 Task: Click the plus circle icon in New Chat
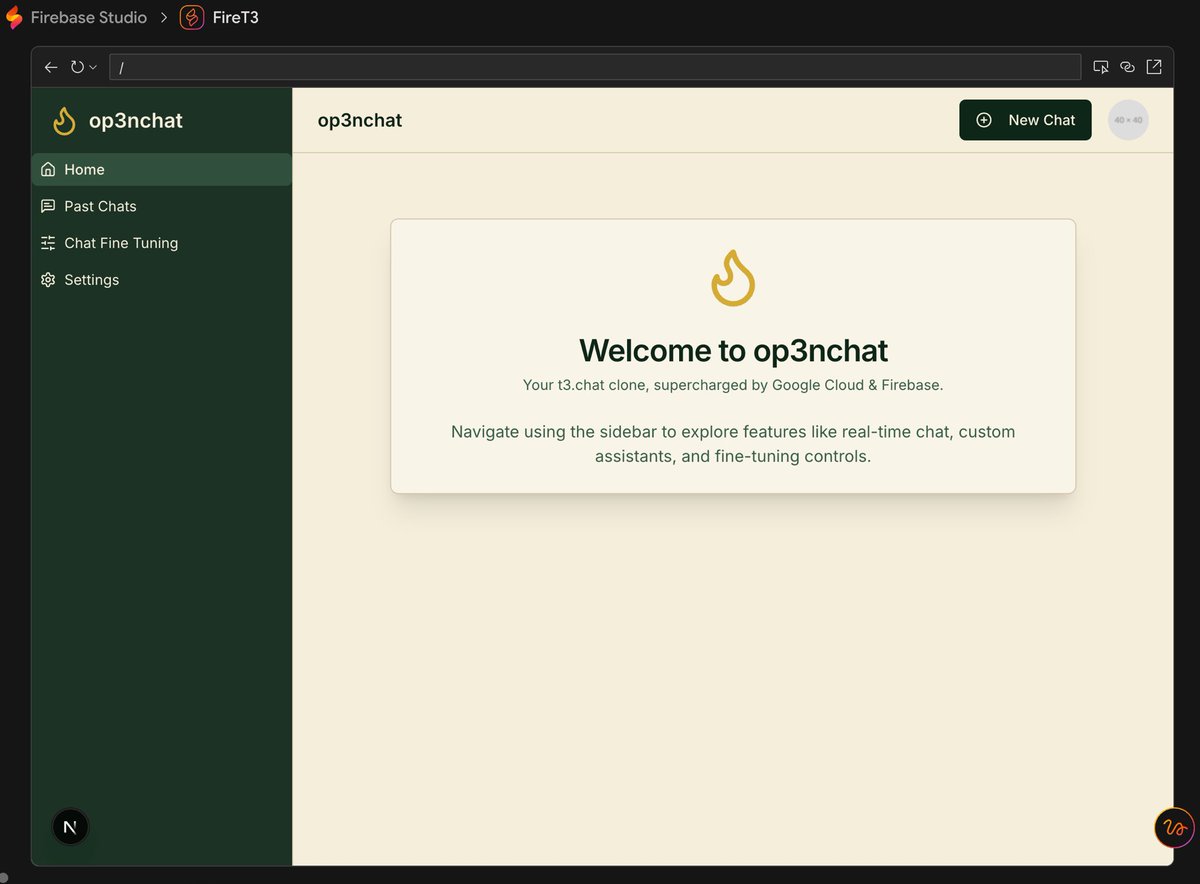pos(984,120)
